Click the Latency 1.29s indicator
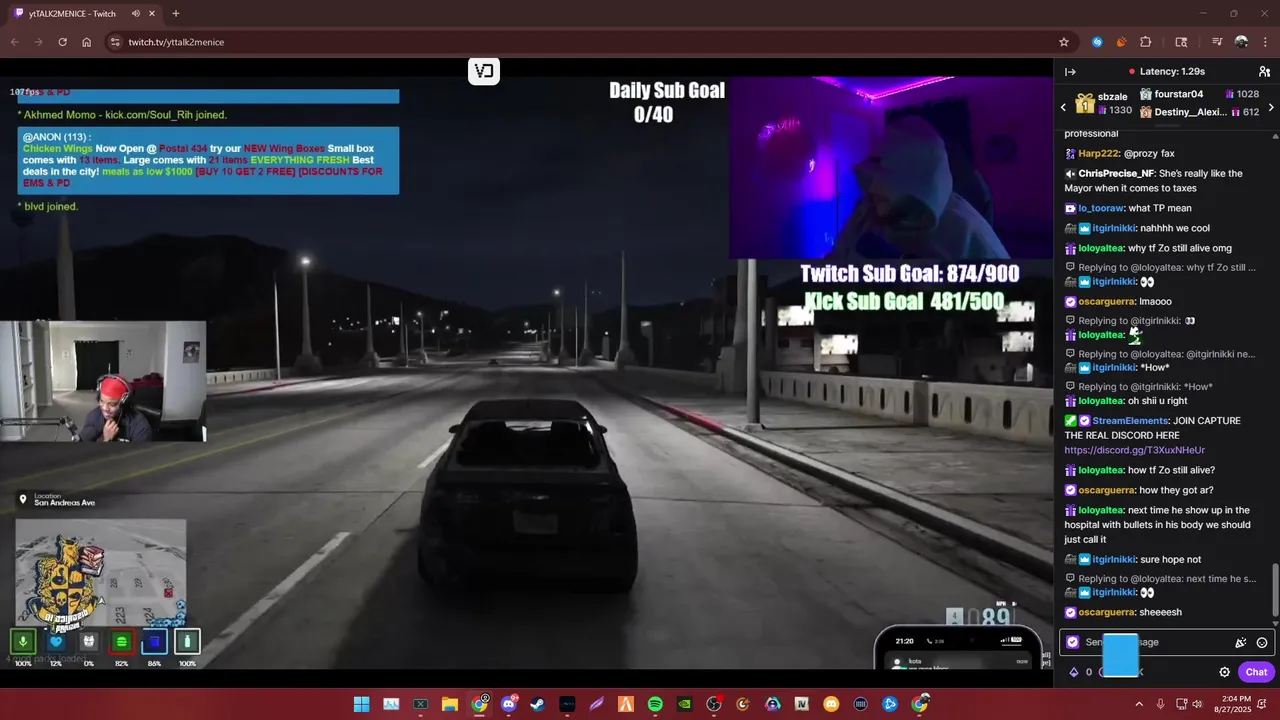 [x=1166, y=72]
